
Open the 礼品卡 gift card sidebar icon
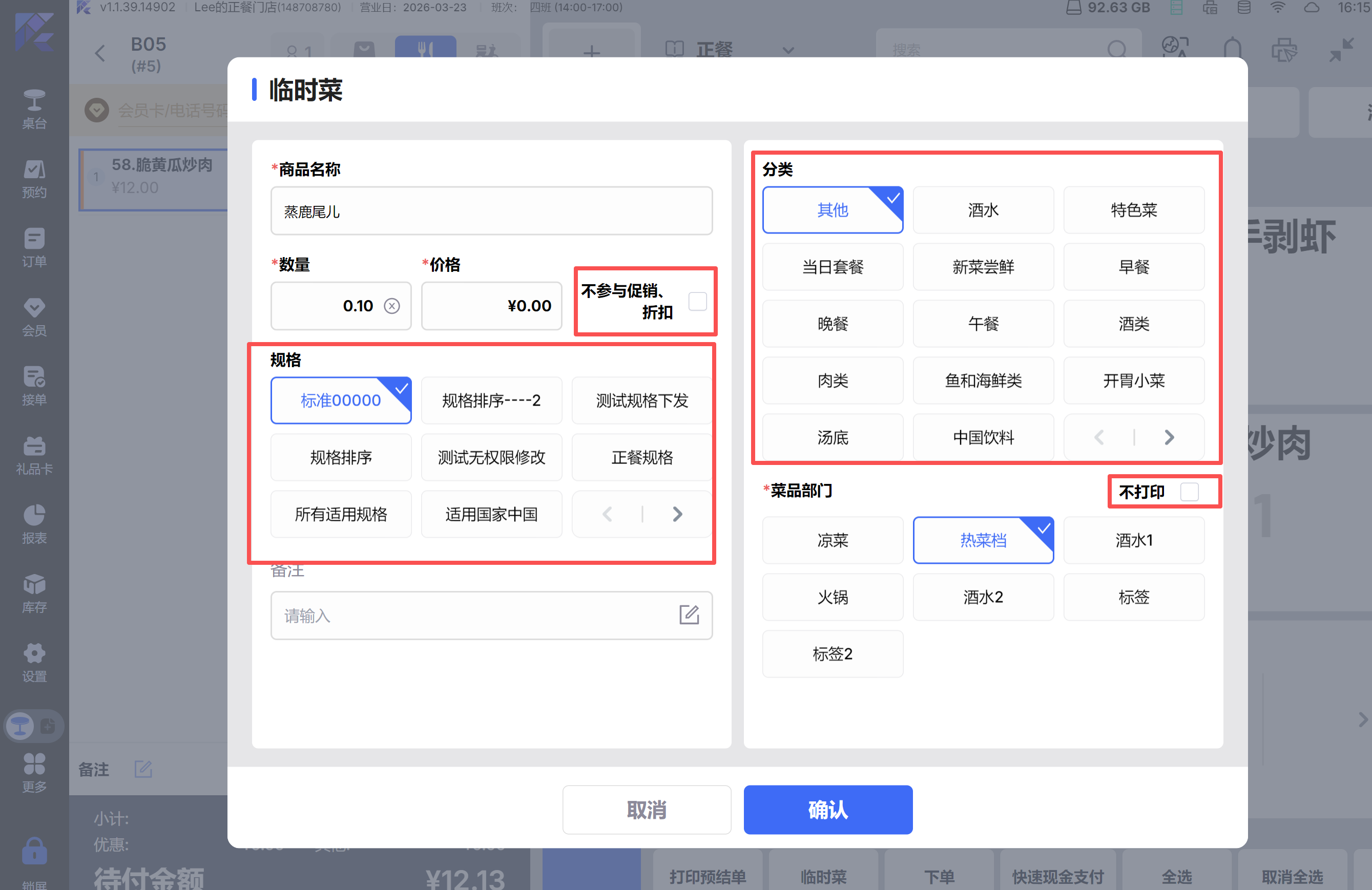pos(34,455)
